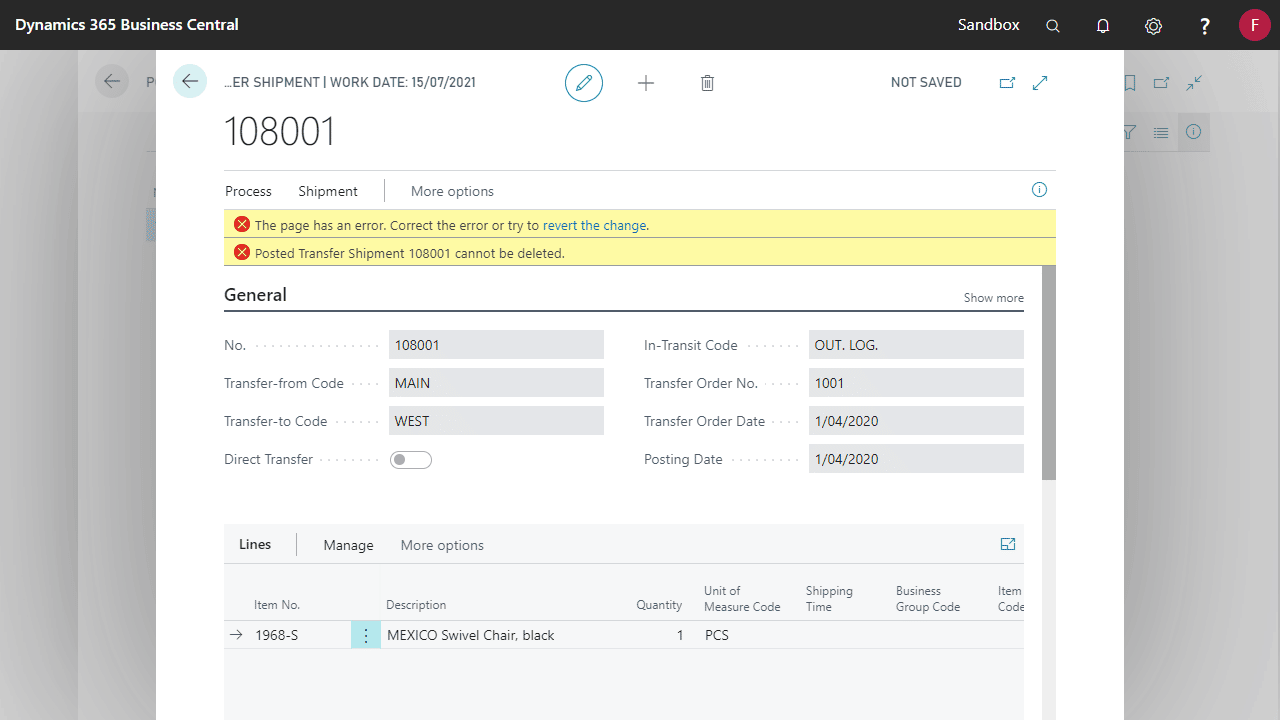Click the error icon on the cannot-be-deleted message
Viewport: 1280px width, 720px height.
241,253
